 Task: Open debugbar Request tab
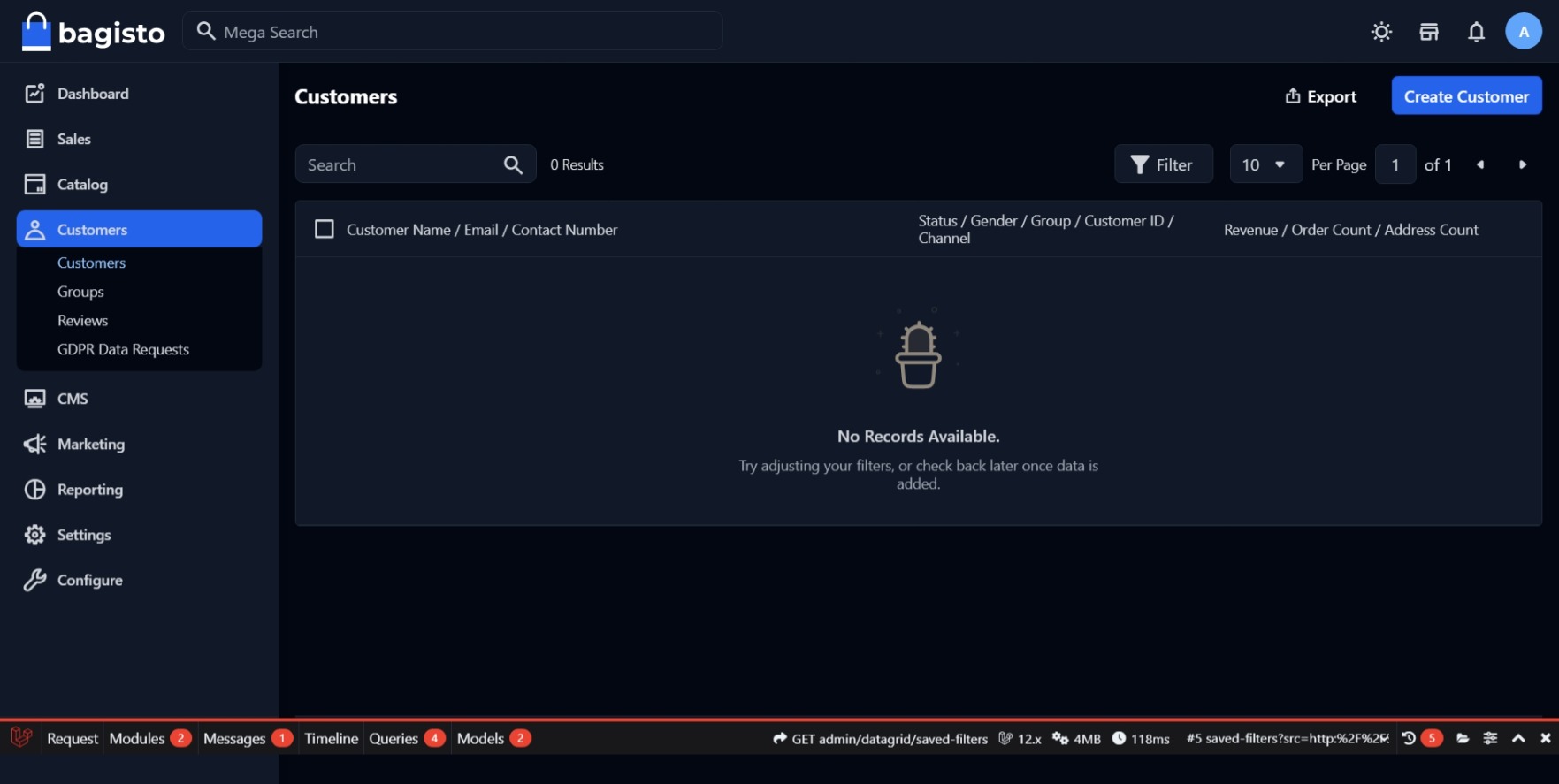pyautogui.click(x=73, y=738)
